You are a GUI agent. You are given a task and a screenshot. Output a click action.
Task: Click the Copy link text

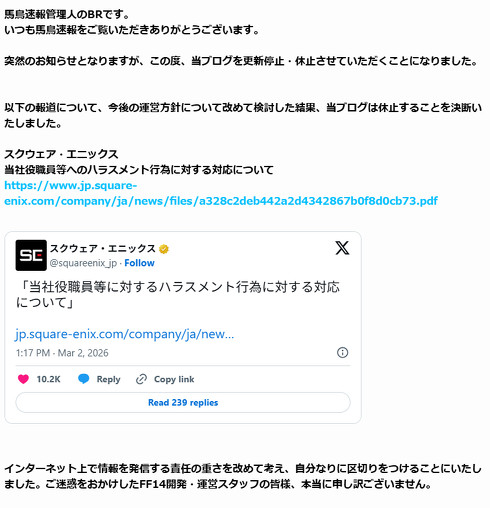pyautogui.click(x=174, y=379)
